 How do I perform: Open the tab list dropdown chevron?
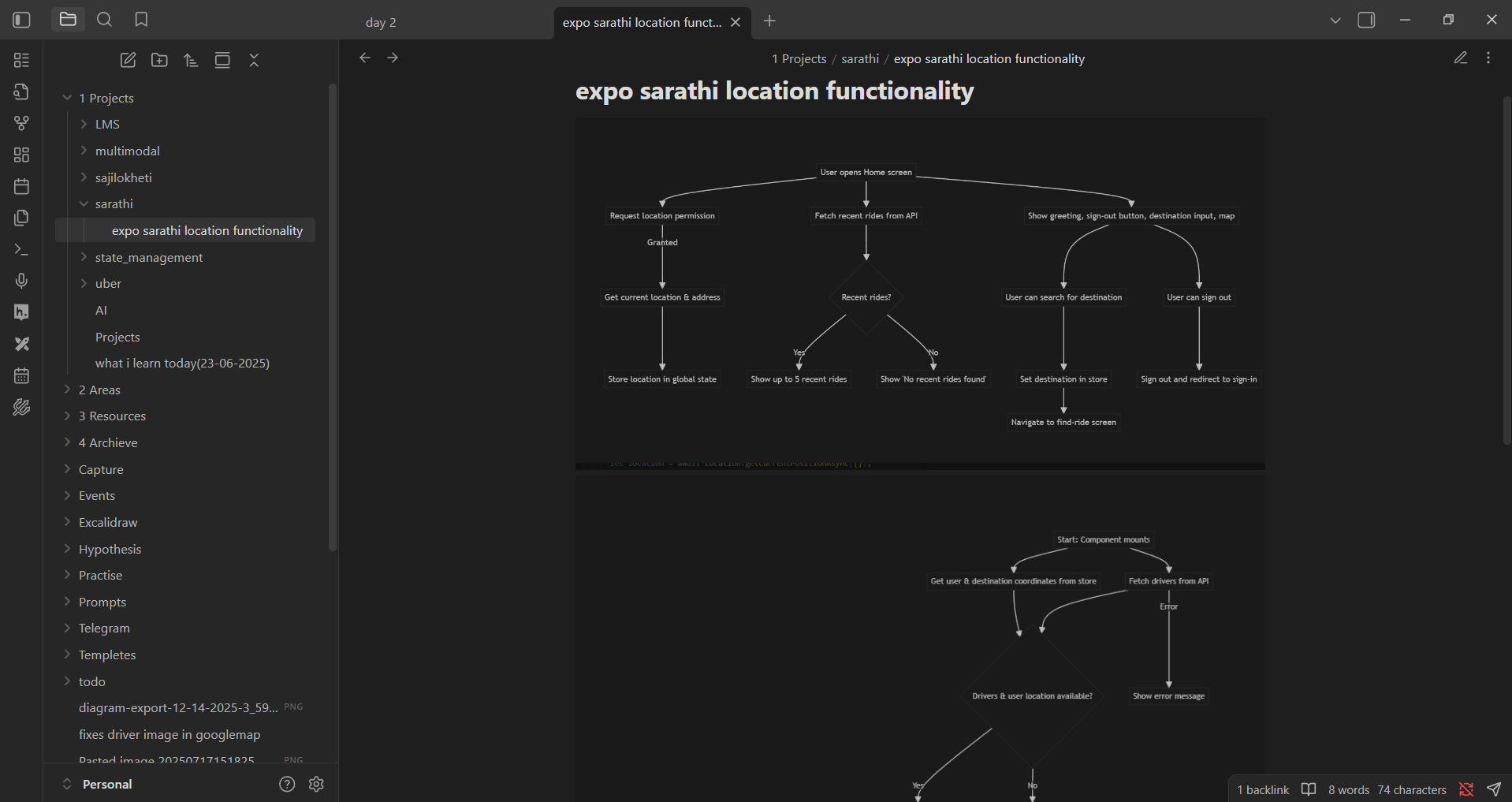coord(1335,20)
